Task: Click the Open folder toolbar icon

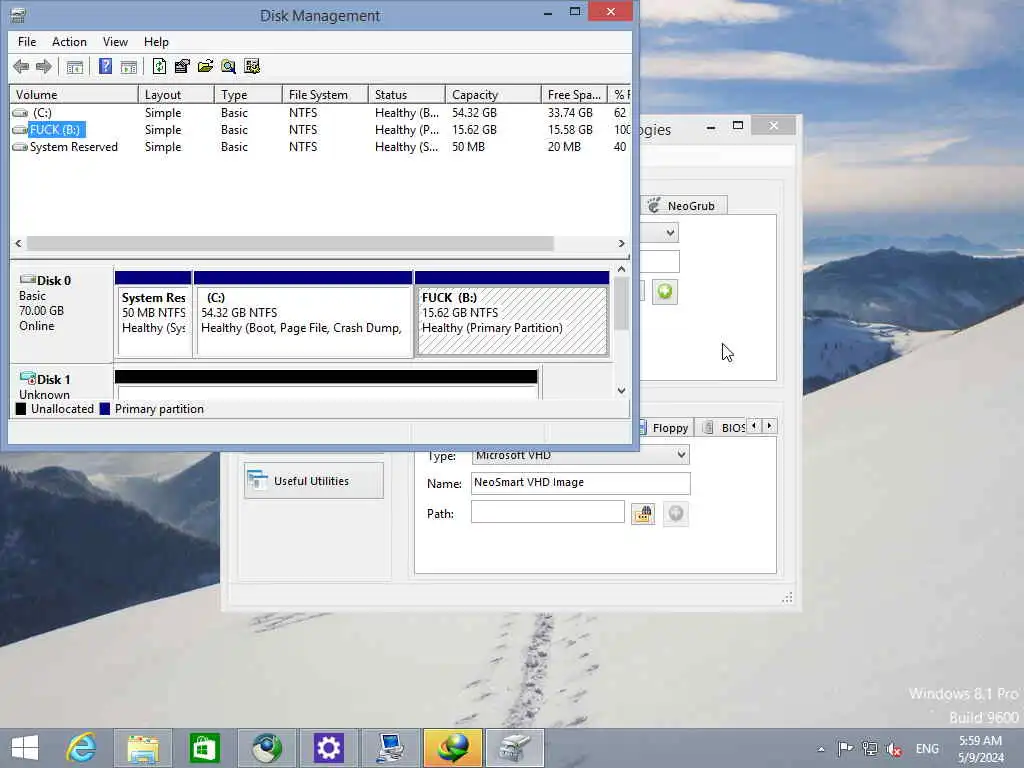Action: coord(205,66)
